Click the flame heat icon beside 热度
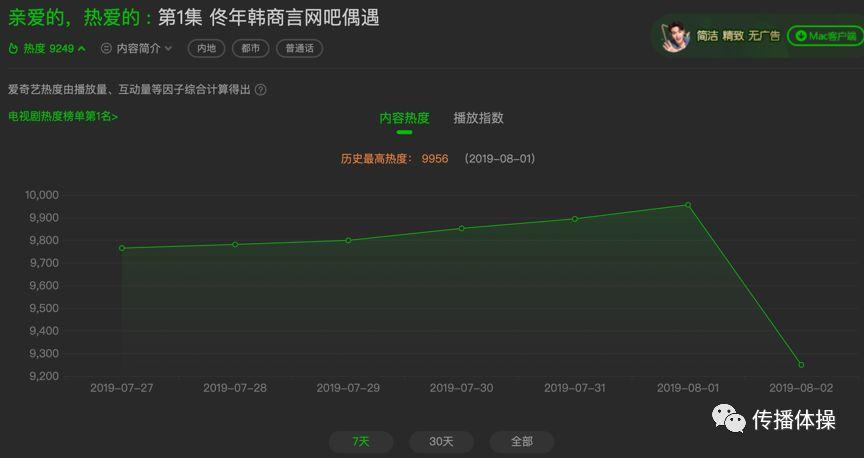Image resolution: width=864 pixels, height=458 pixels. point(14,48)
